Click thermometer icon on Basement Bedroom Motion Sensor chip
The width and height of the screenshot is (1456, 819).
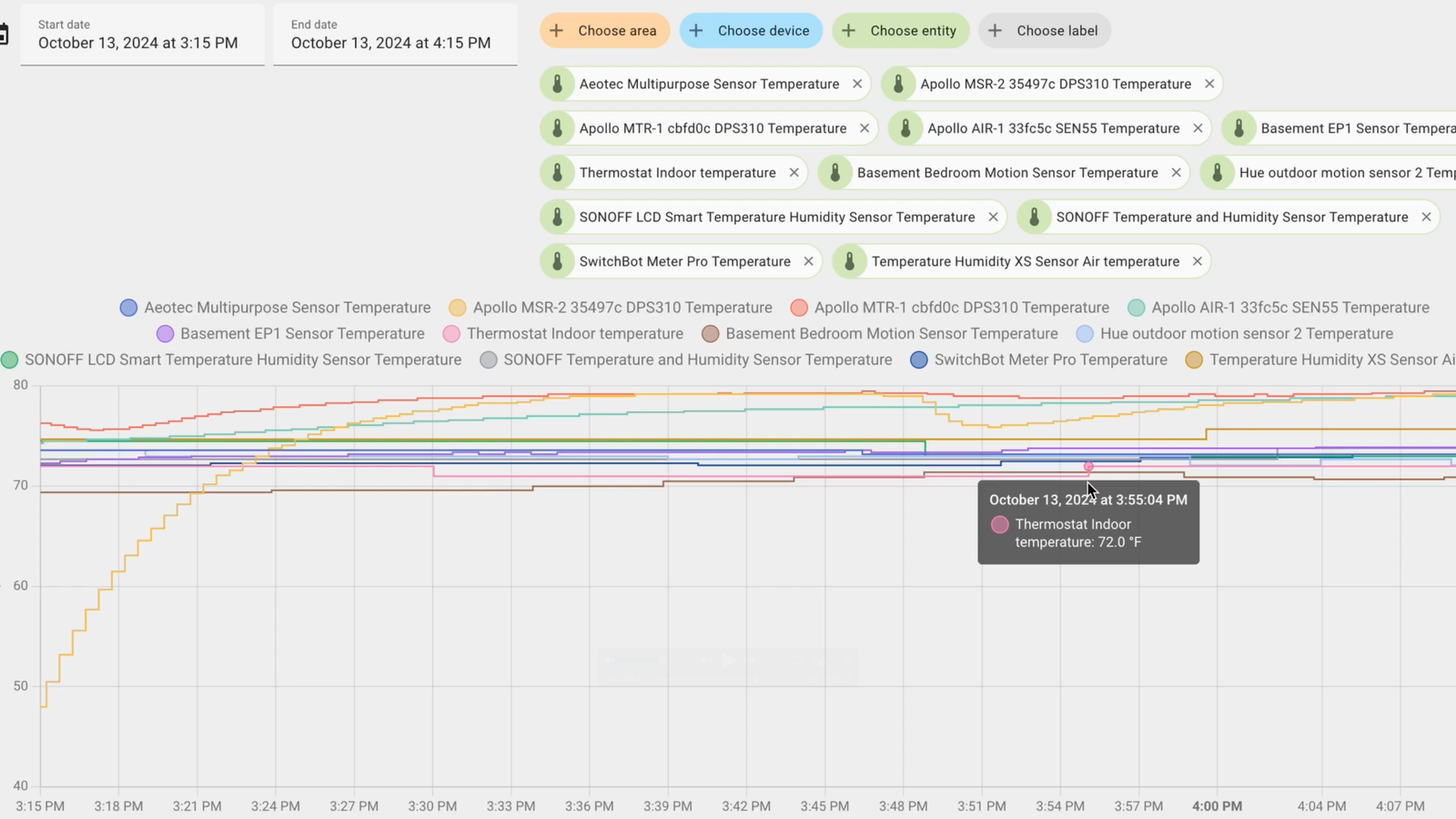pyautogui.click(x=835, y=173)
